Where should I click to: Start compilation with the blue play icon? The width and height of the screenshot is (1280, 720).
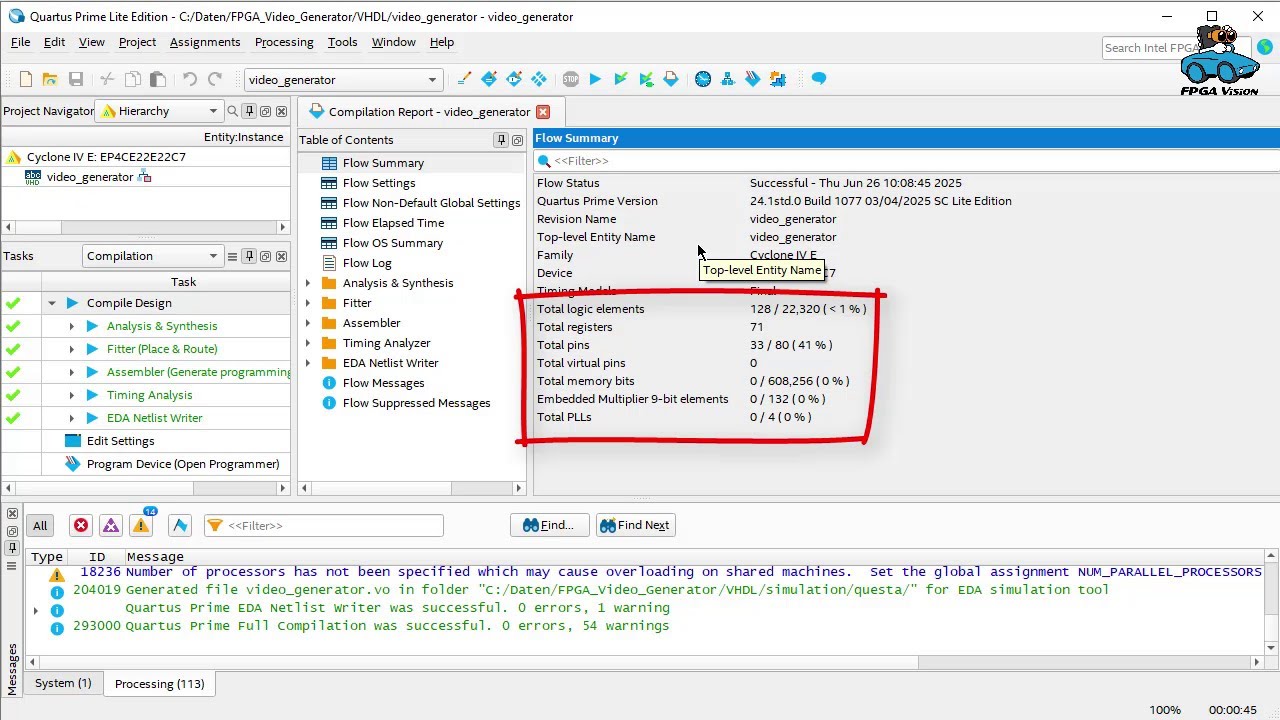coord(595,79)
